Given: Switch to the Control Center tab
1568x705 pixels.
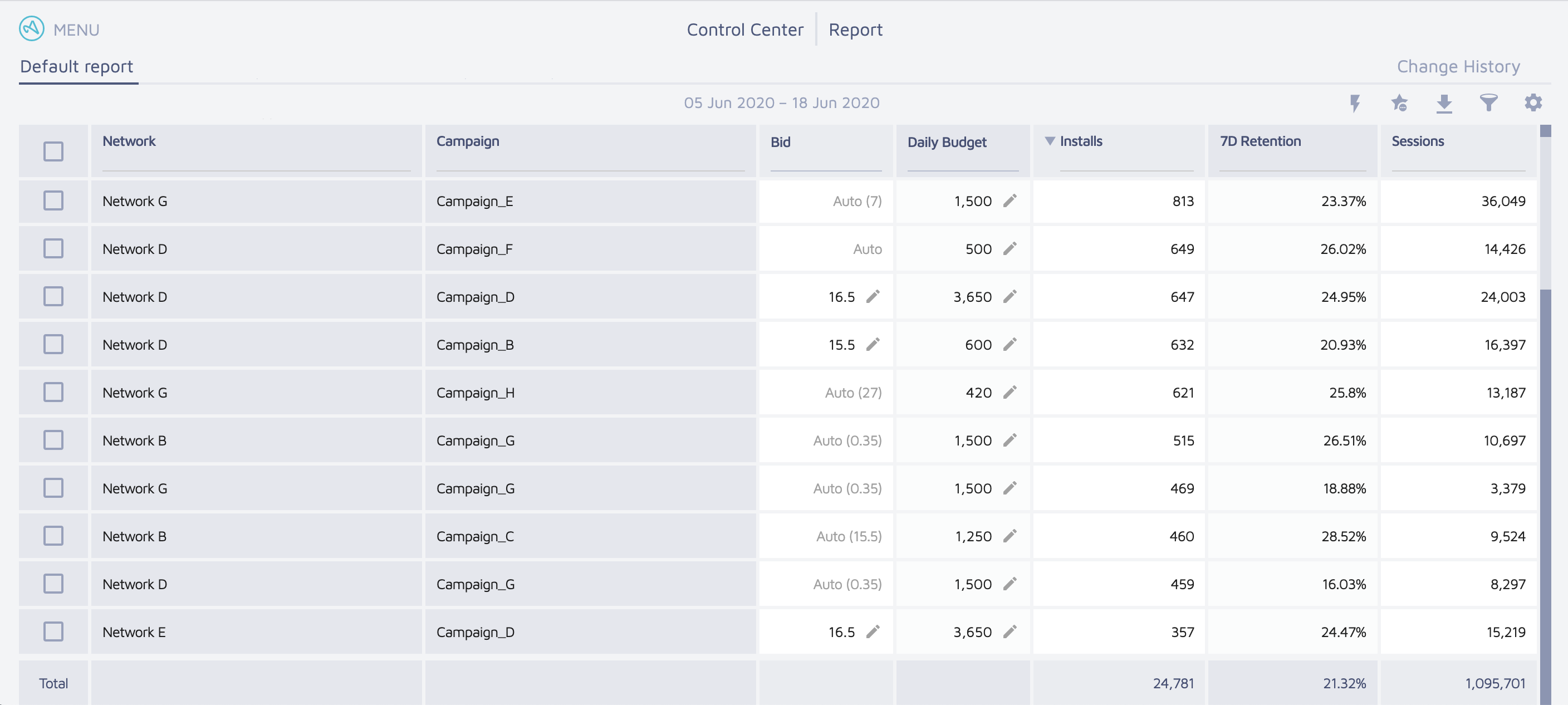Looking at the screenshot, I should (744, 30).
